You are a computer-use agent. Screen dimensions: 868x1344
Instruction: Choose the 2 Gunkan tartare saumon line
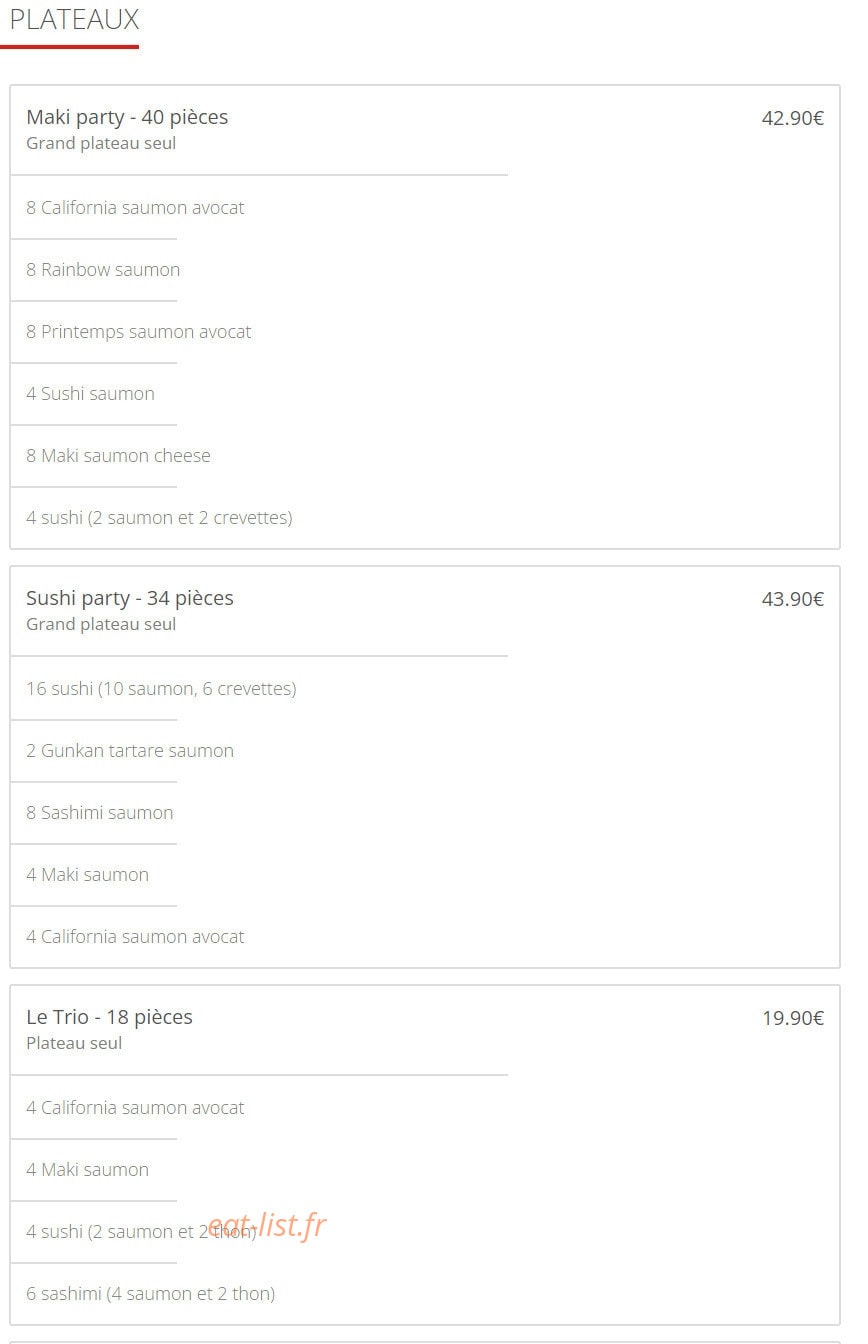click(x=130, y=751)
